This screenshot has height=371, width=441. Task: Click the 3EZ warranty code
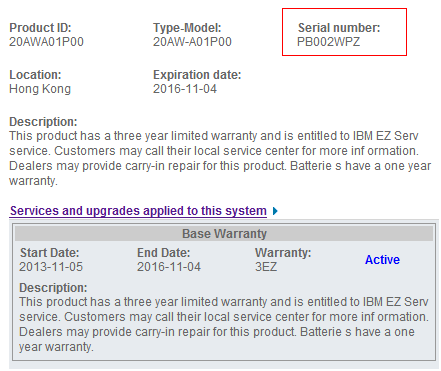pos(266,267)
